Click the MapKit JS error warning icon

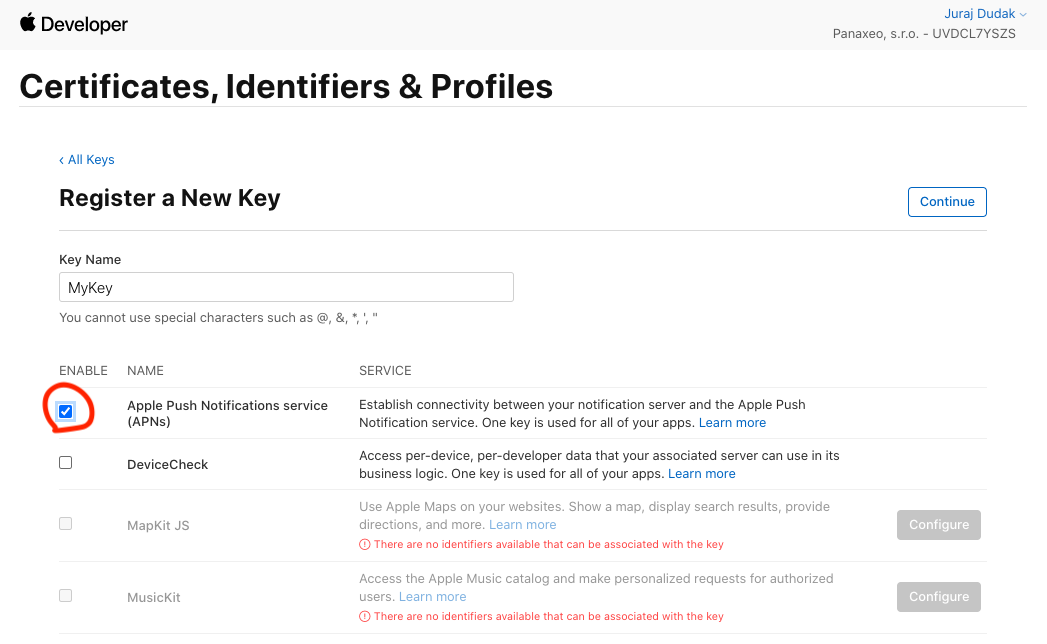click(364, 545)
